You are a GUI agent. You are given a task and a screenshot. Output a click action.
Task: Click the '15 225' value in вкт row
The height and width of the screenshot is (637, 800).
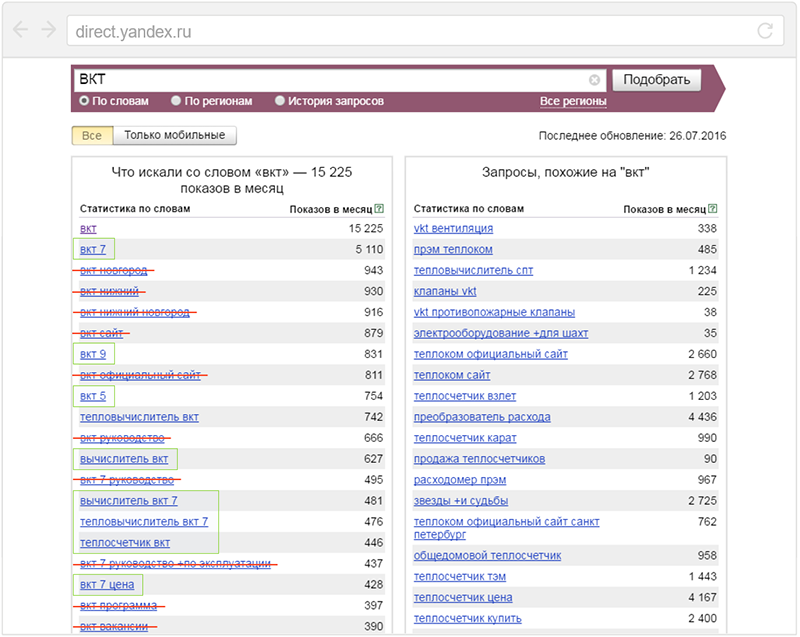pos(366,228)
